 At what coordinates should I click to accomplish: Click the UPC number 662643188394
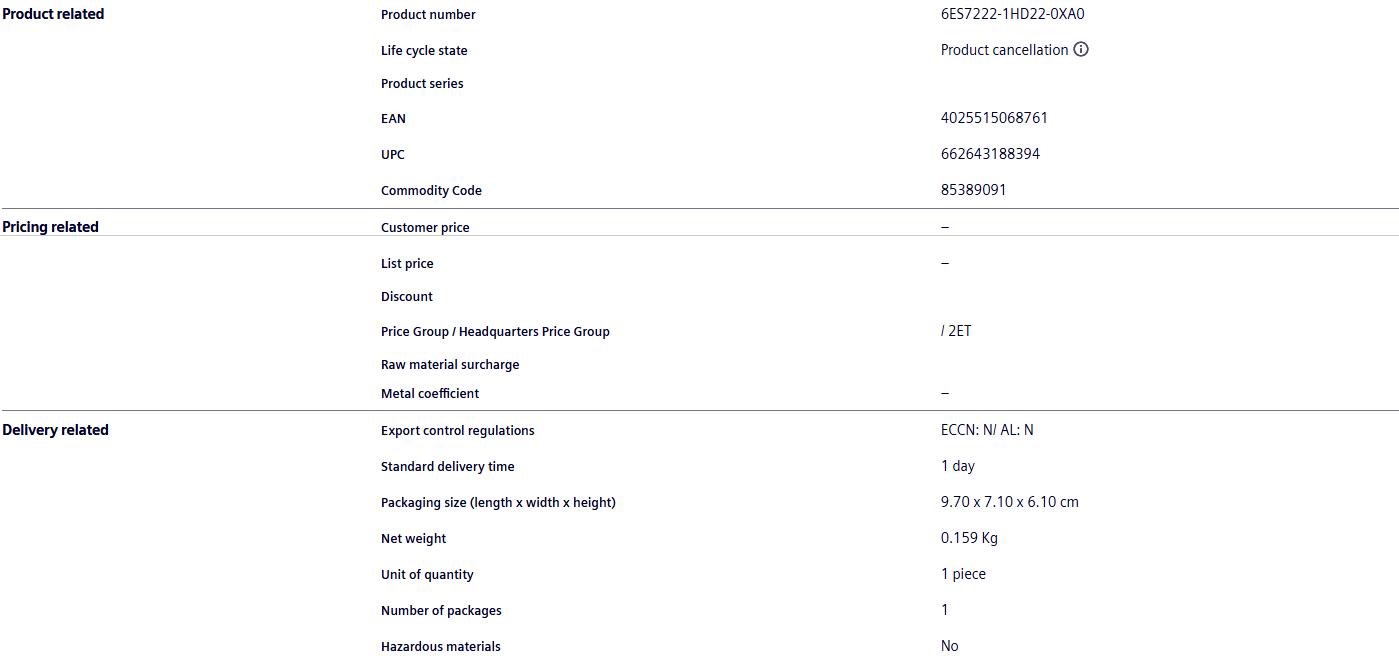click(990, 154)
